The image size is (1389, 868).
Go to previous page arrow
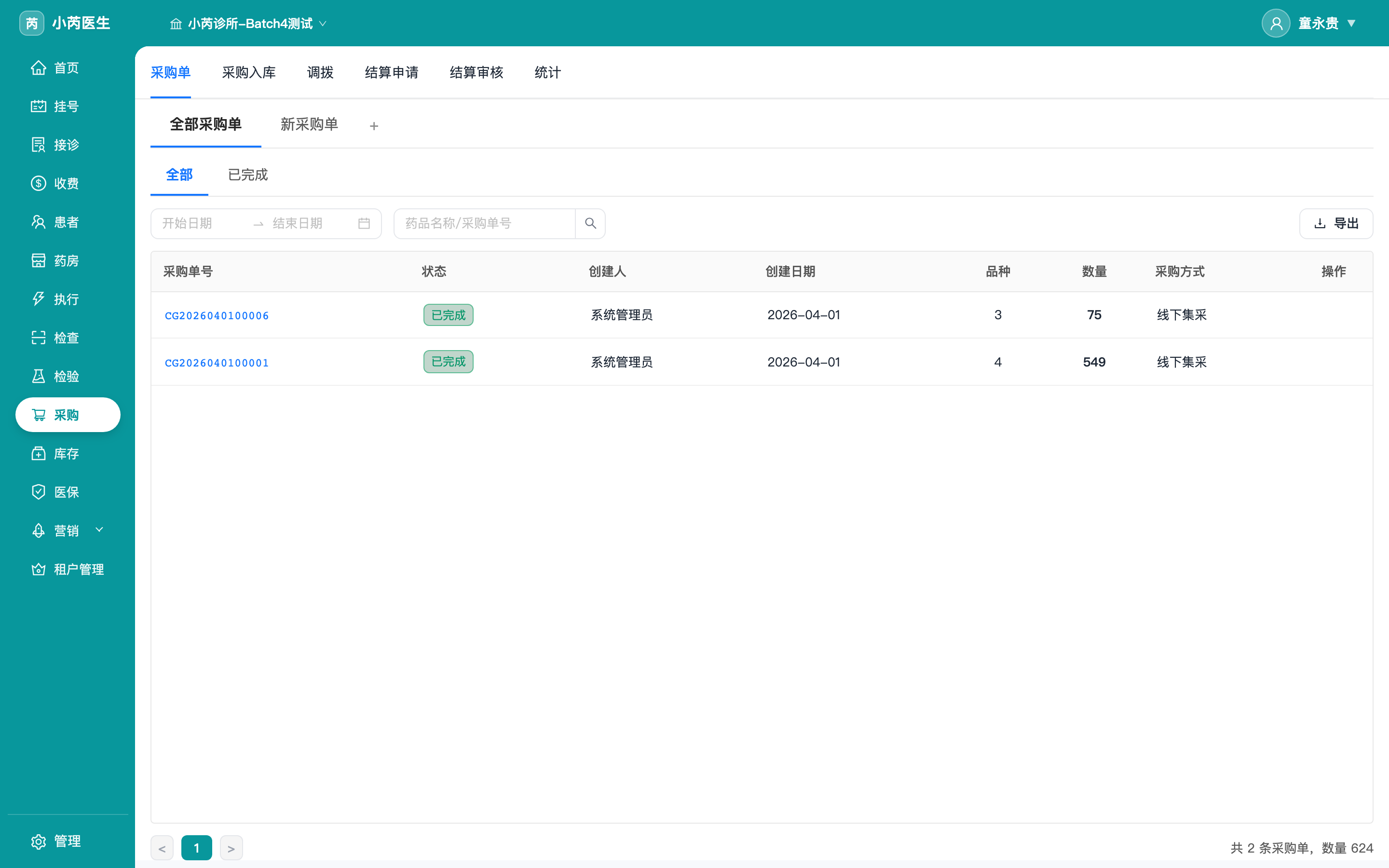162,848
